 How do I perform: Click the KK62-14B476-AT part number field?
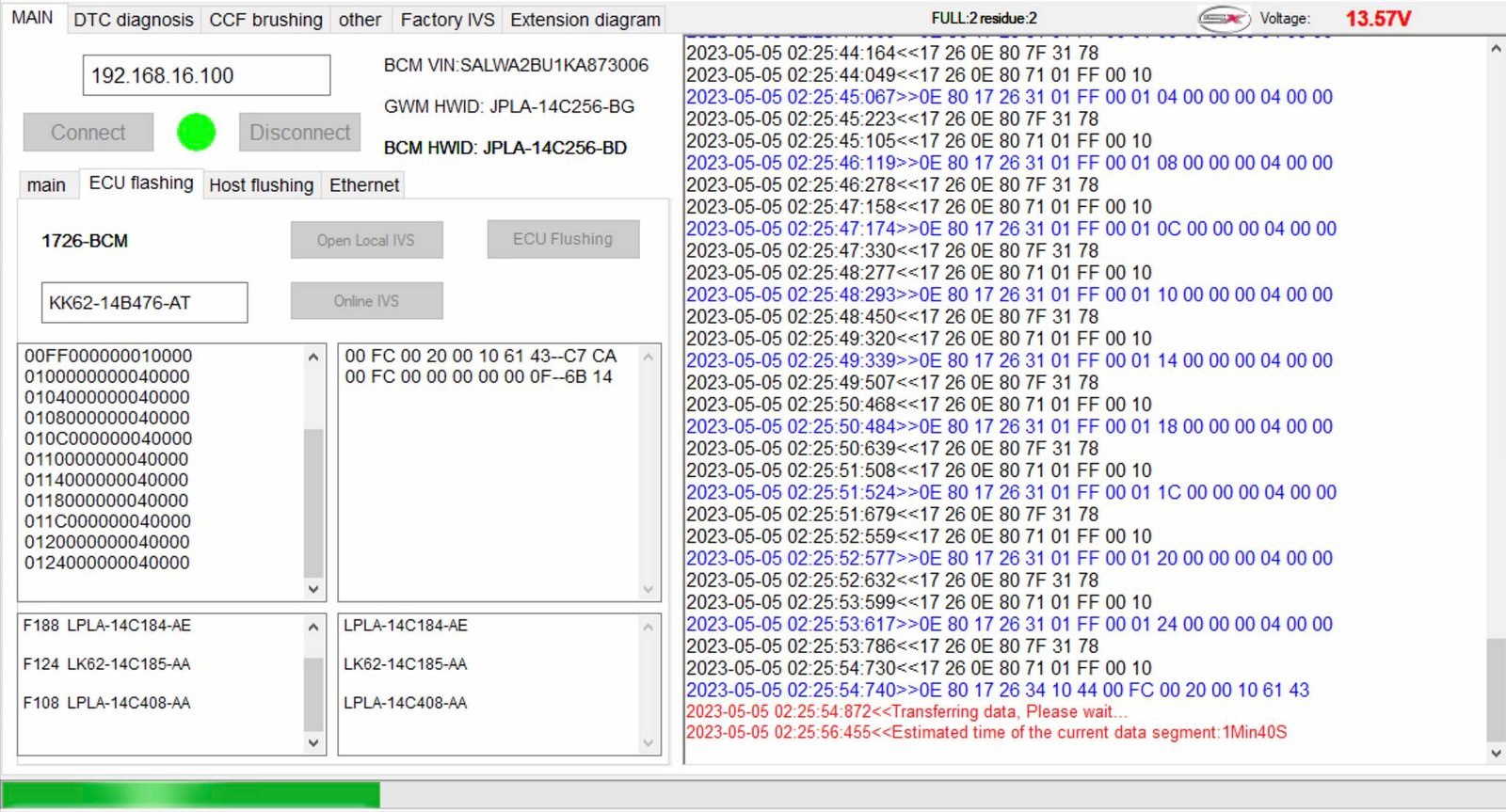tap(144, 303)
